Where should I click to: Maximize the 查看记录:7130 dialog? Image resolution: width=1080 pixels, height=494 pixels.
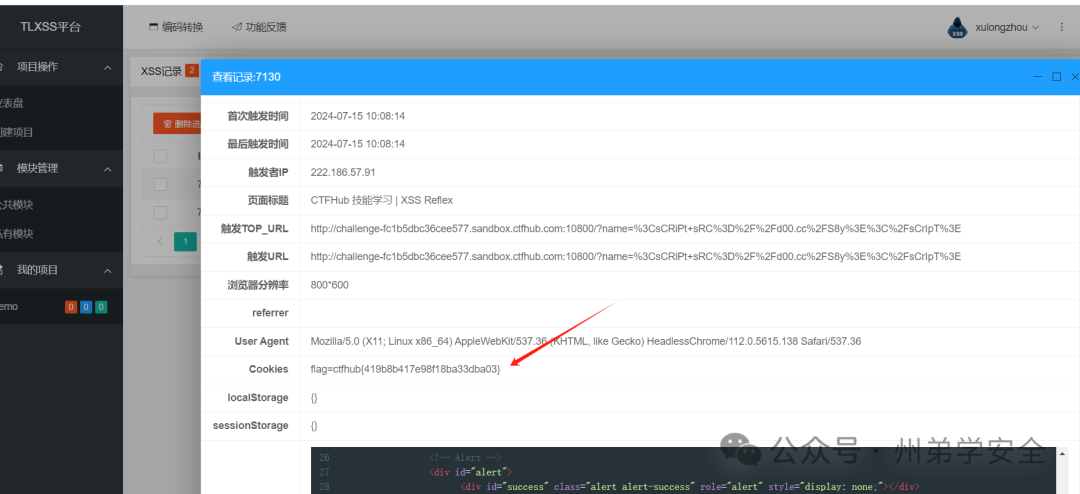[1057, 77]
